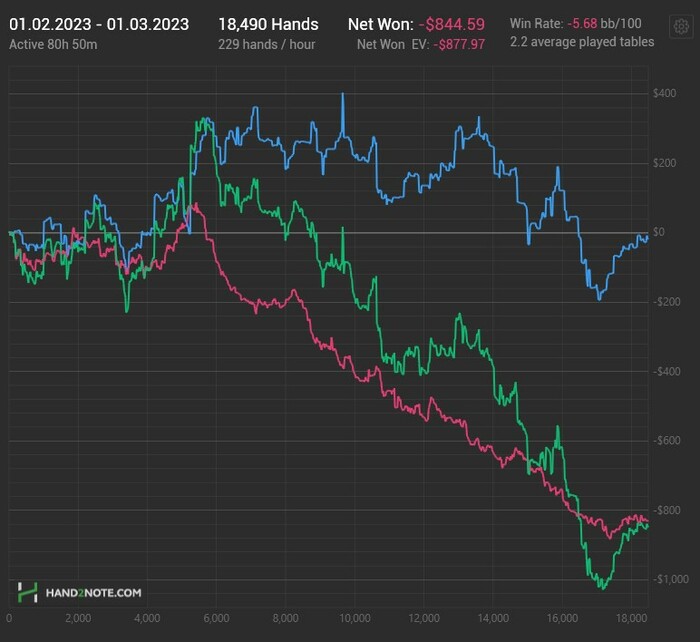The width and height of the screenshot is (700, 642).
Task: Click the Active 80h 50m label
Action: (x=53, y=43)
